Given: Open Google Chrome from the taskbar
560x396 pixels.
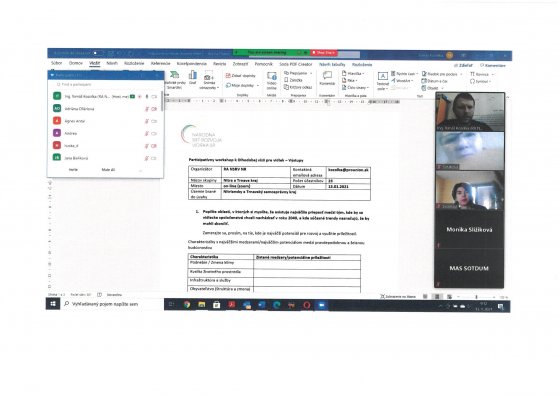Looking at the screenshot, I should (187, 305).
